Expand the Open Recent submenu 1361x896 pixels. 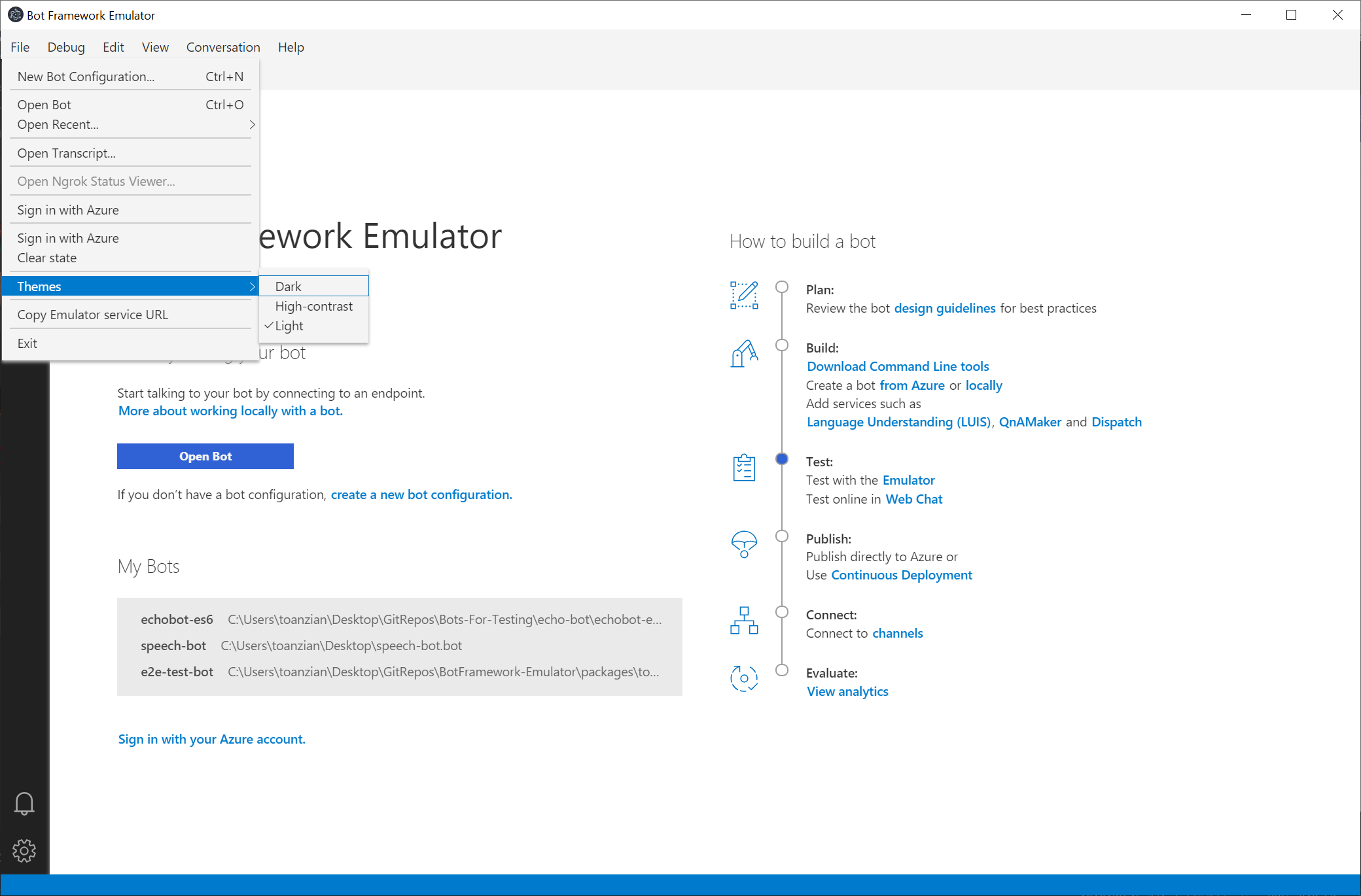[x=131, y=124]
